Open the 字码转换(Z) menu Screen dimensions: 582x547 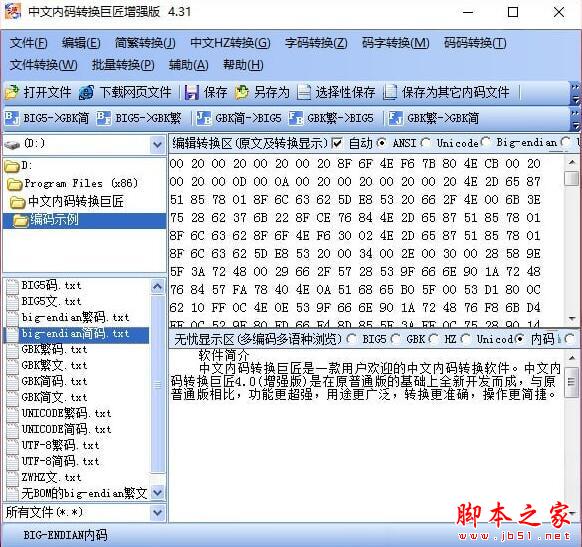click(x=316, y=43)
